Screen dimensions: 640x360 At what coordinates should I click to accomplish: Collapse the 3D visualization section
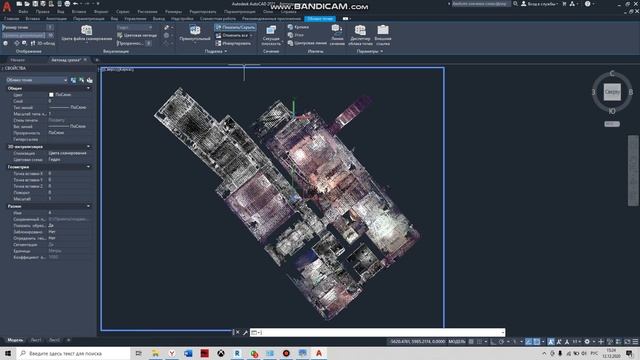88,147
